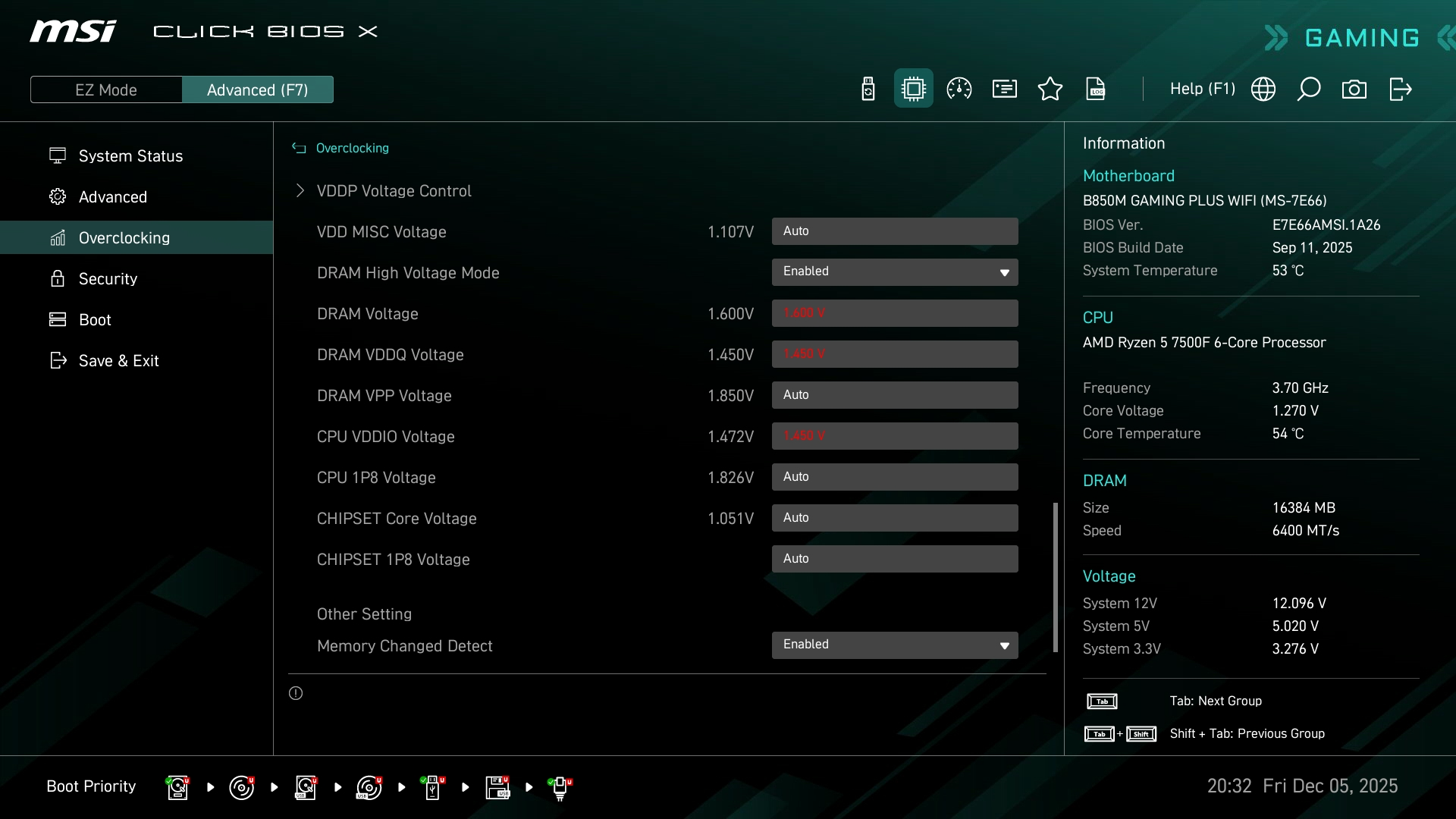This screenshot has width=1456, height=819.
Task: Edit the DRAM VDDQ Voltage input field
Action: tap(895, 354)
